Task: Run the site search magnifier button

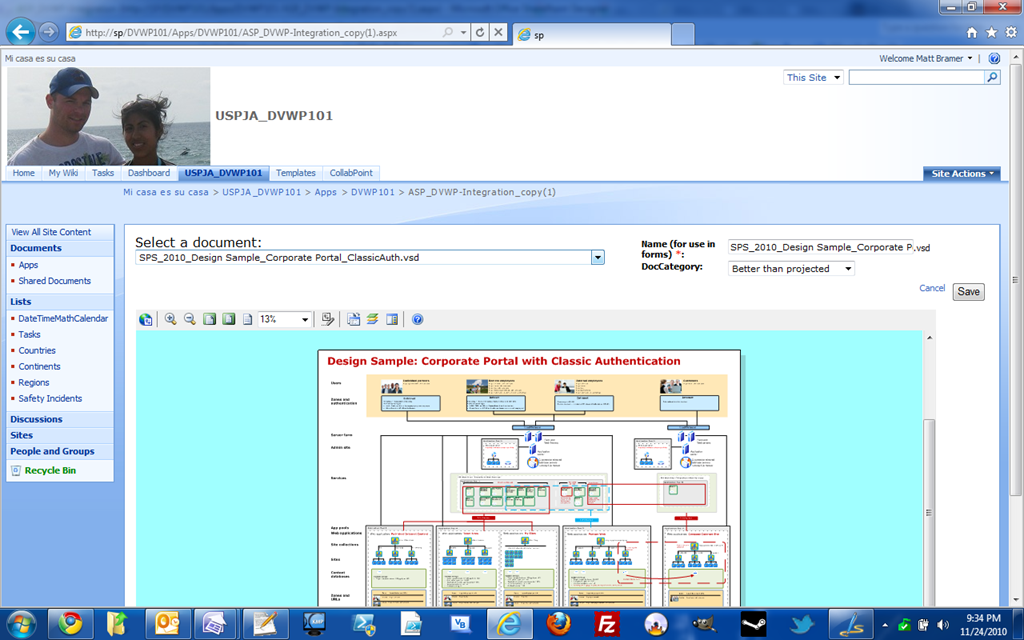Action: click(x=993, y=77)
